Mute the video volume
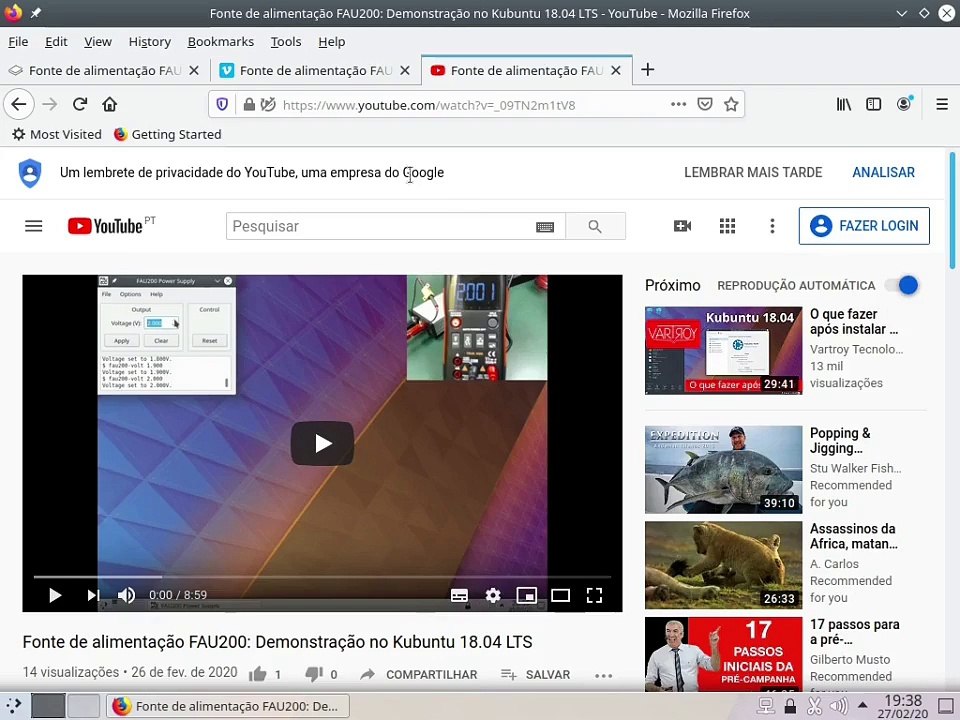Viewport: 960px width, 720px height. pos(126,595)
